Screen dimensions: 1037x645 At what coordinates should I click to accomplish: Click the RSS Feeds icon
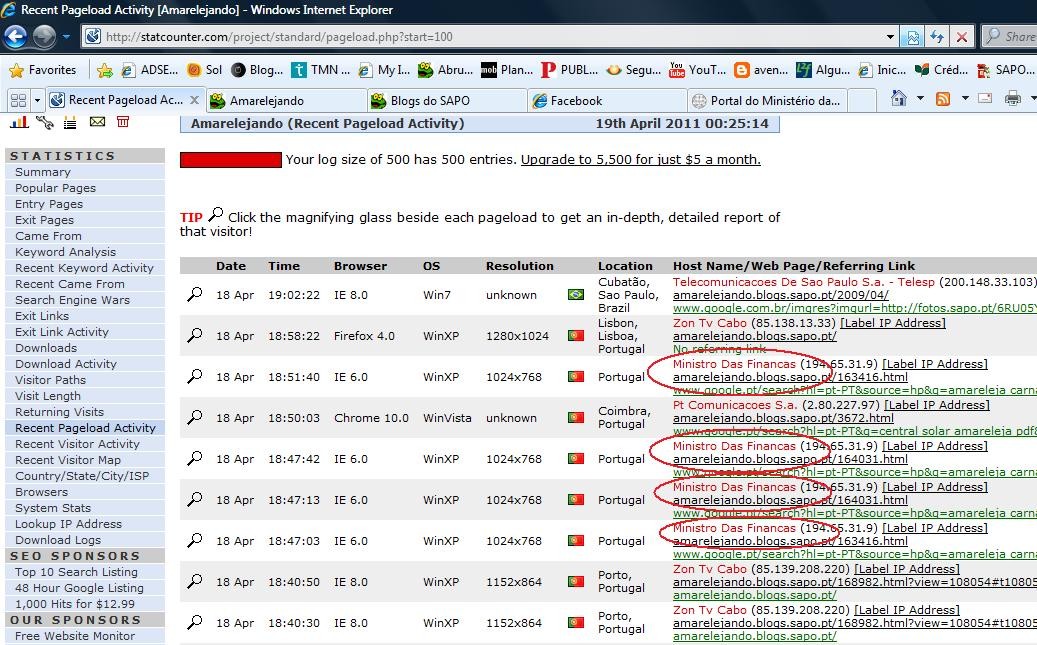tap(943, 99)
